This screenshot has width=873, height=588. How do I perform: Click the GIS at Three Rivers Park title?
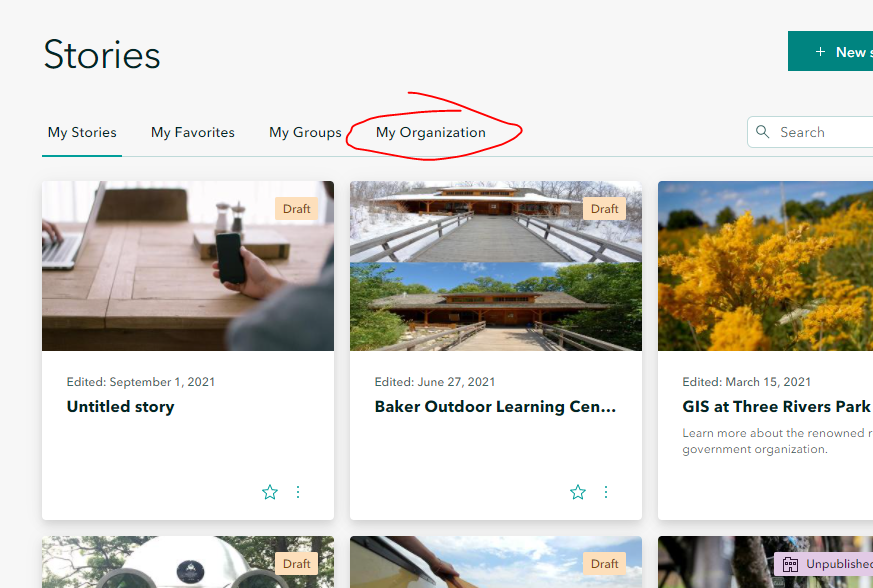[776, 407]
